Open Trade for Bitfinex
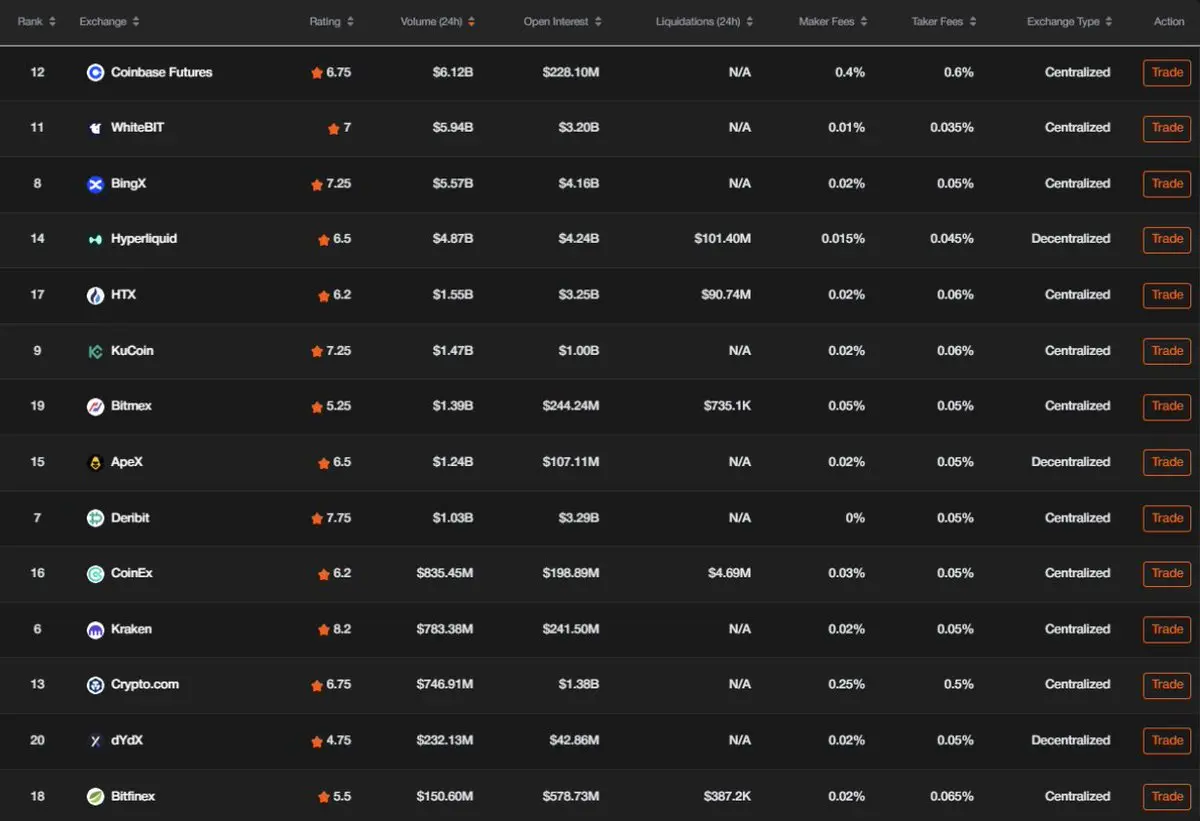1200x821 pixels. pyautogui.click(x=1167, y=797)
